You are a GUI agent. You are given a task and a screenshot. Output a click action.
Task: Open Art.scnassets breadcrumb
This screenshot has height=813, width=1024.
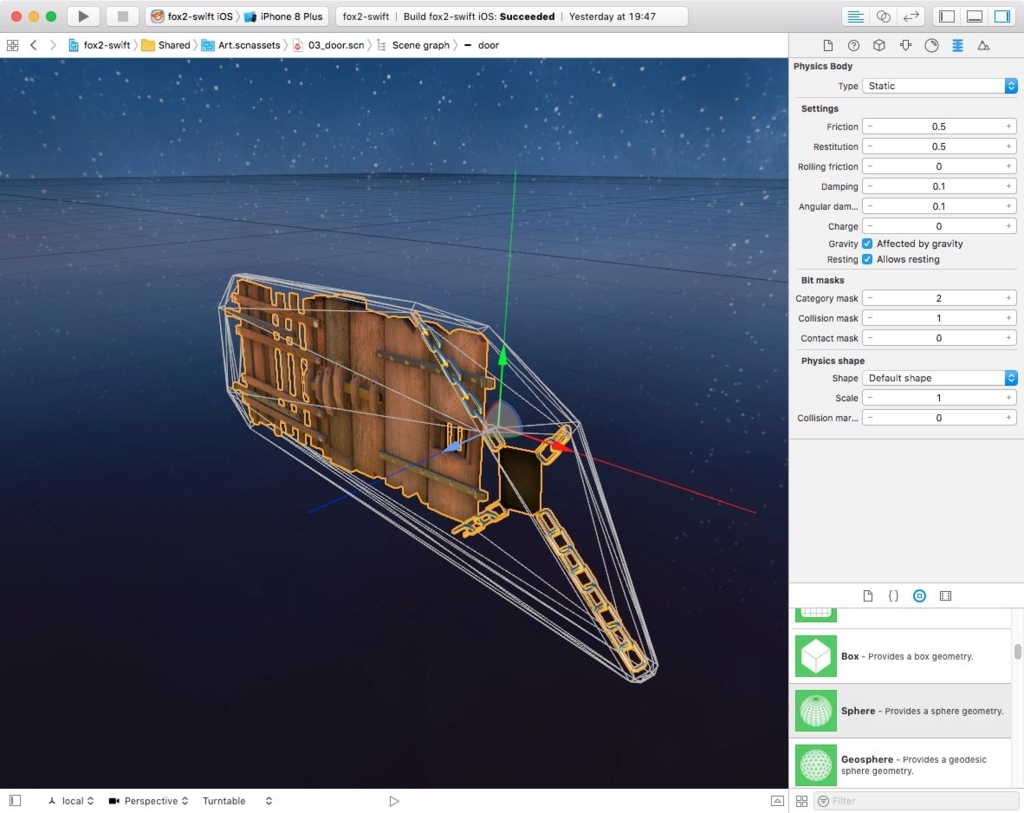(x=241, y=45)
